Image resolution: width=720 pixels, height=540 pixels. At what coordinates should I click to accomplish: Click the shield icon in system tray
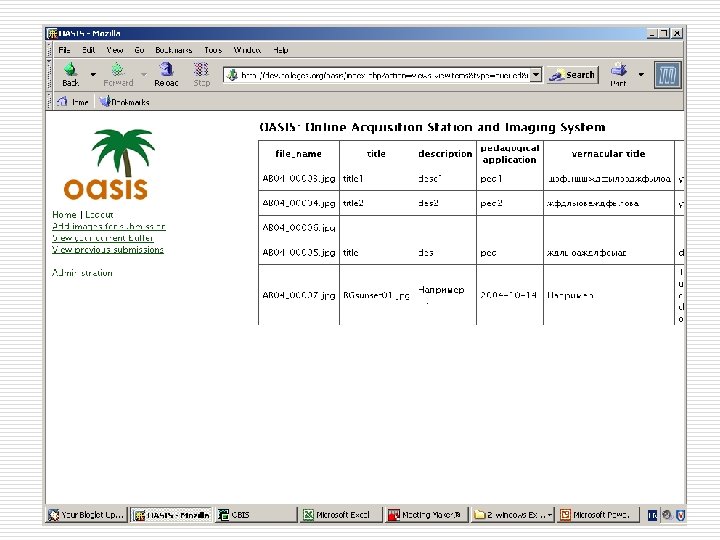pos(681,515)
